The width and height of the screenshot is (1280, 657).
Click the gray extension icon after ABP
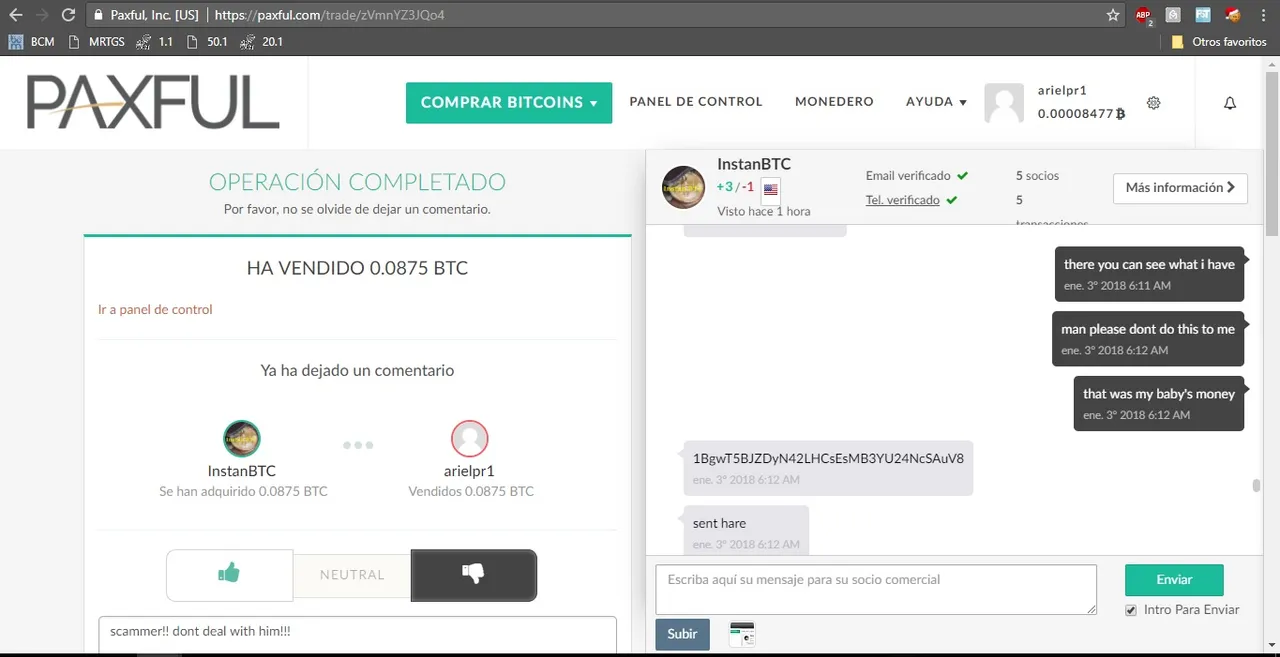1173,15
